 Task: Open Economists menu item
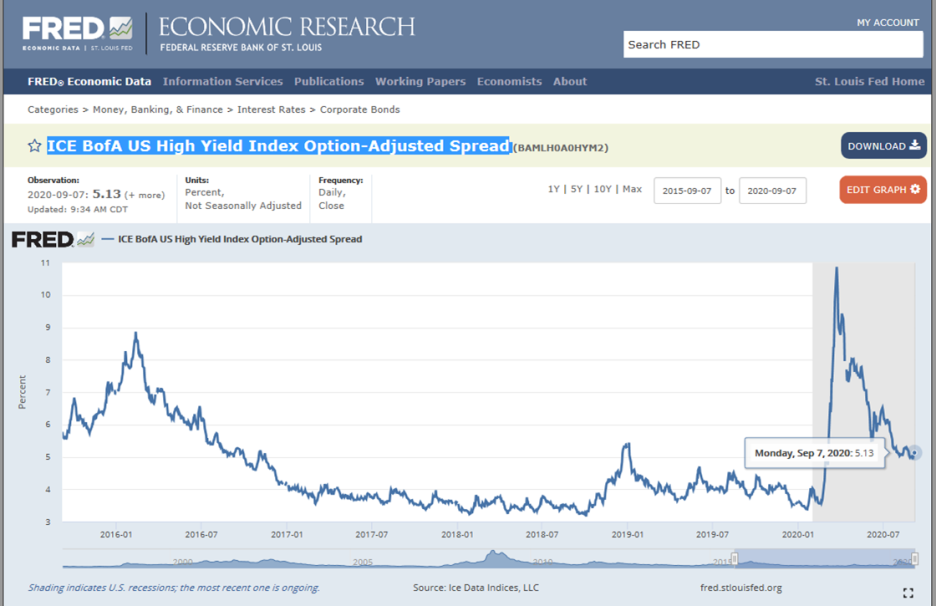pos(509,82)
